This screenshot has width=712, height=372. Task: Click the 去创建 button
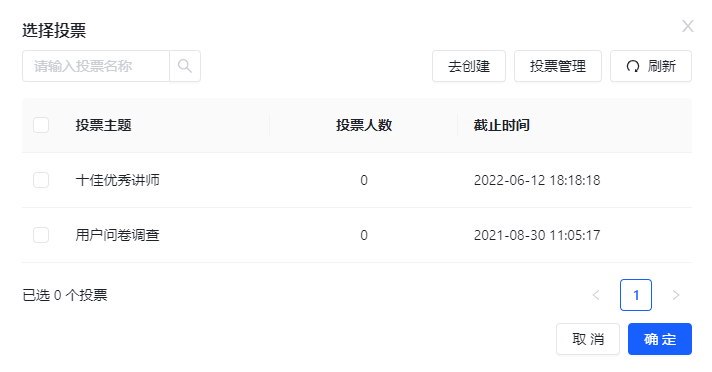[469, 66]
